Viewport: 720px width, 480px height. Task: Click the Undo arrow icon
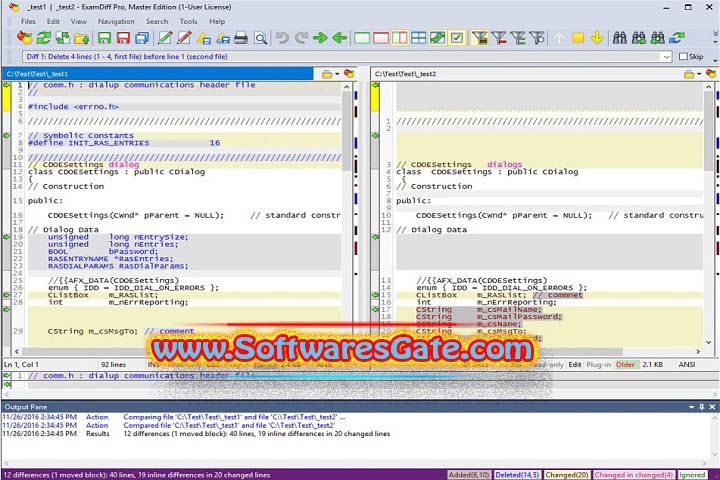282,38
